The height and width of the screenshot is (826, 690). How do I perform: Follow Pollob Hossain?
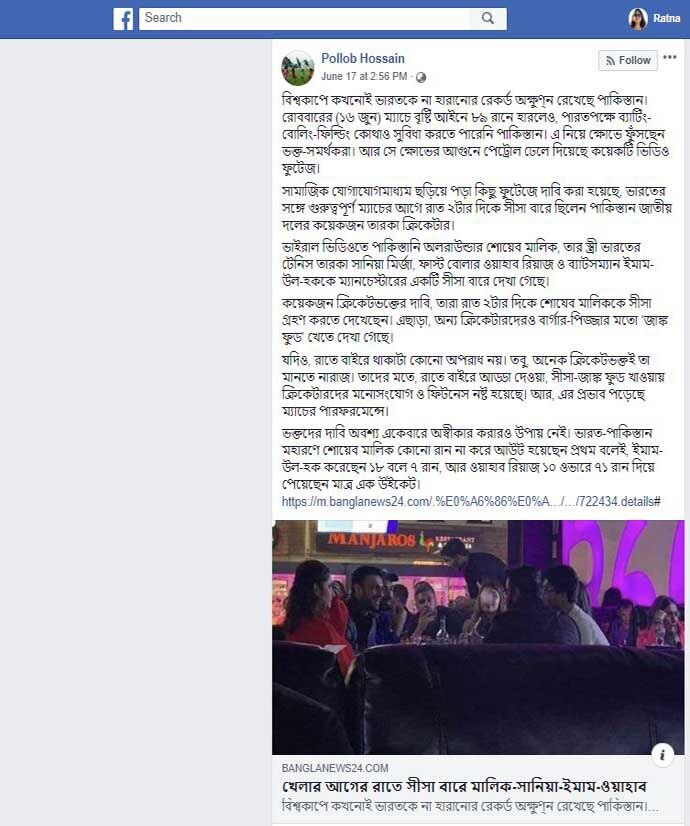click(628, 61)
